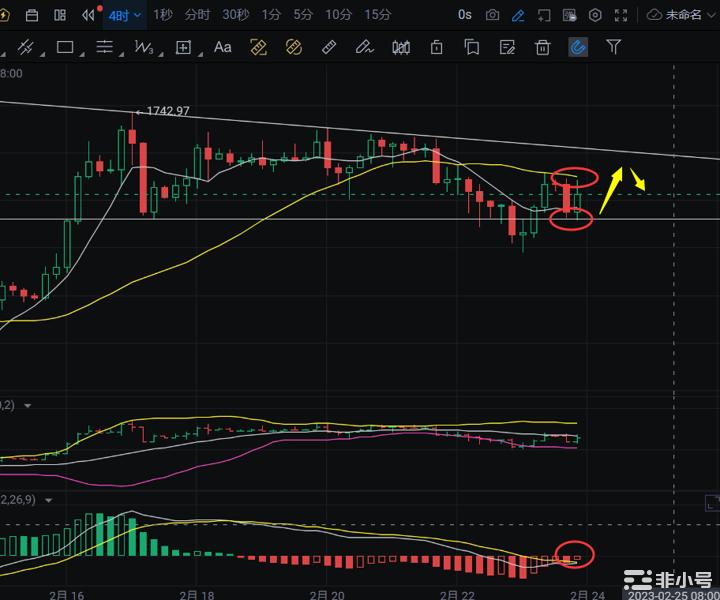Expand MACD indicator settings dropdown arrow
Viewport: 720px width, 600px height.
(48, 500)
